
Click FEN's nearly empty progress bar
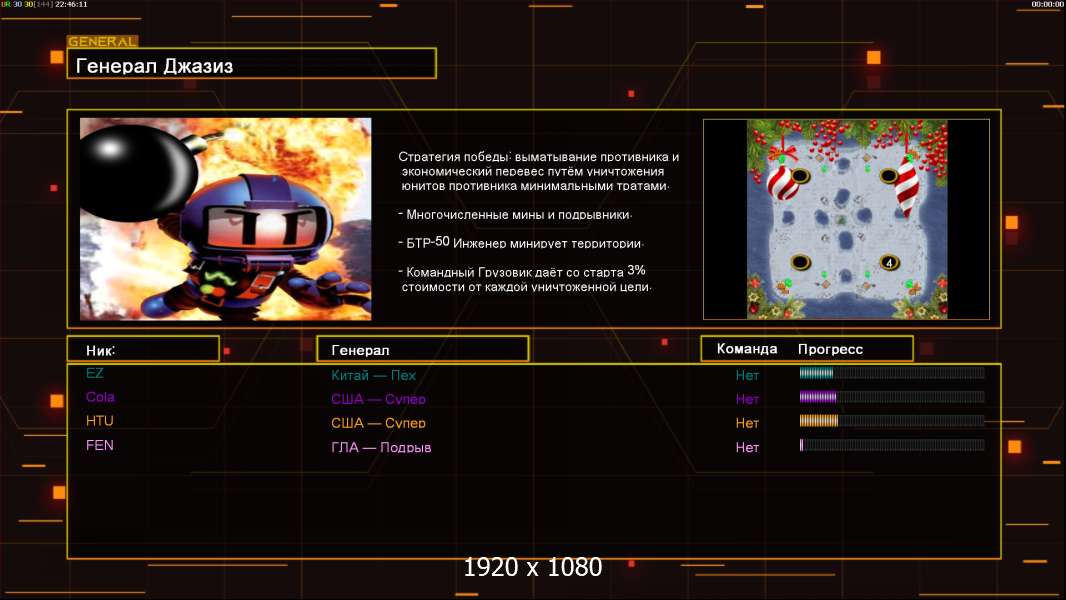tap(892, 445)
